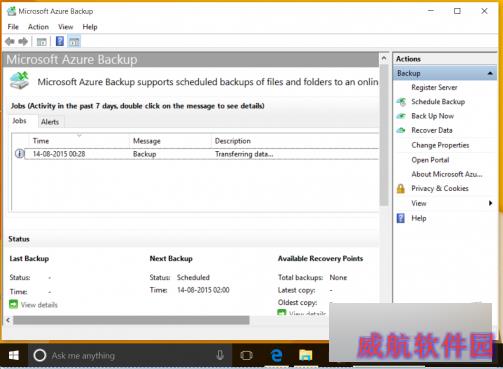Open the File menu

(13, 27)
